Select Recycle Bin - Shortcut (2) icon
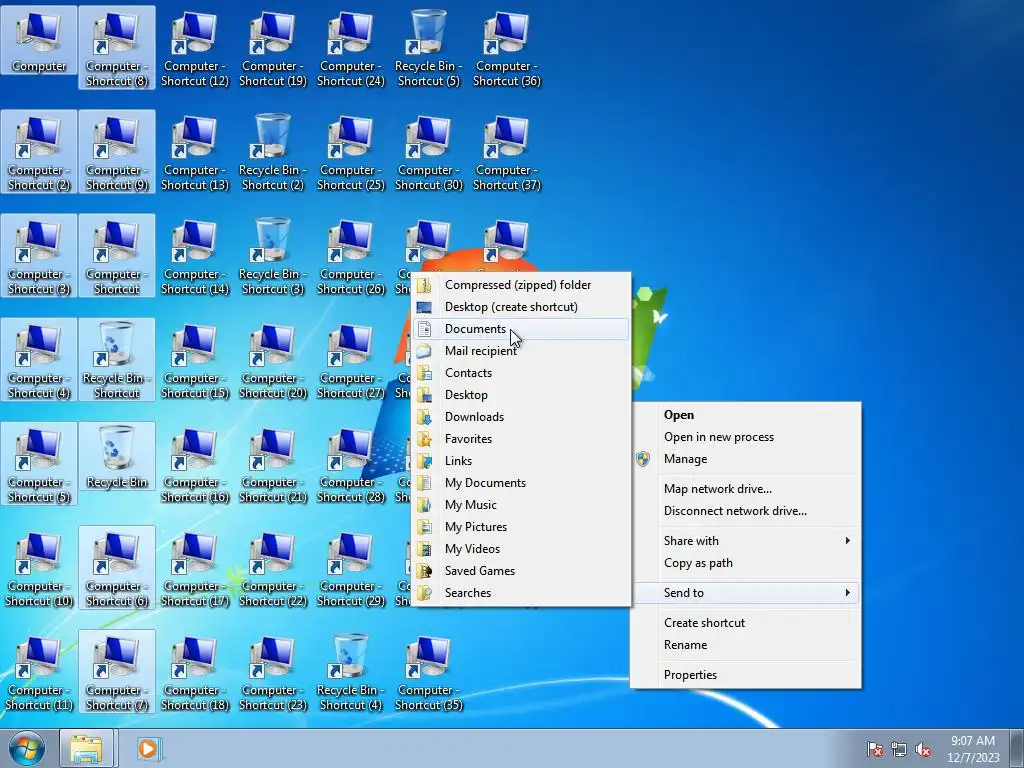This screenshot has width=1024, height=768. click(x=273, y=152)
